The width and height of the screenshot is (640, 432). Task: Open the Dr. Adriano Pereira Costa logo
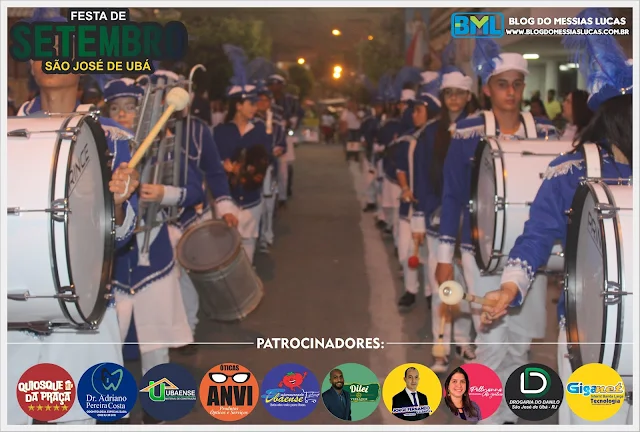click(x=107, y=392)
